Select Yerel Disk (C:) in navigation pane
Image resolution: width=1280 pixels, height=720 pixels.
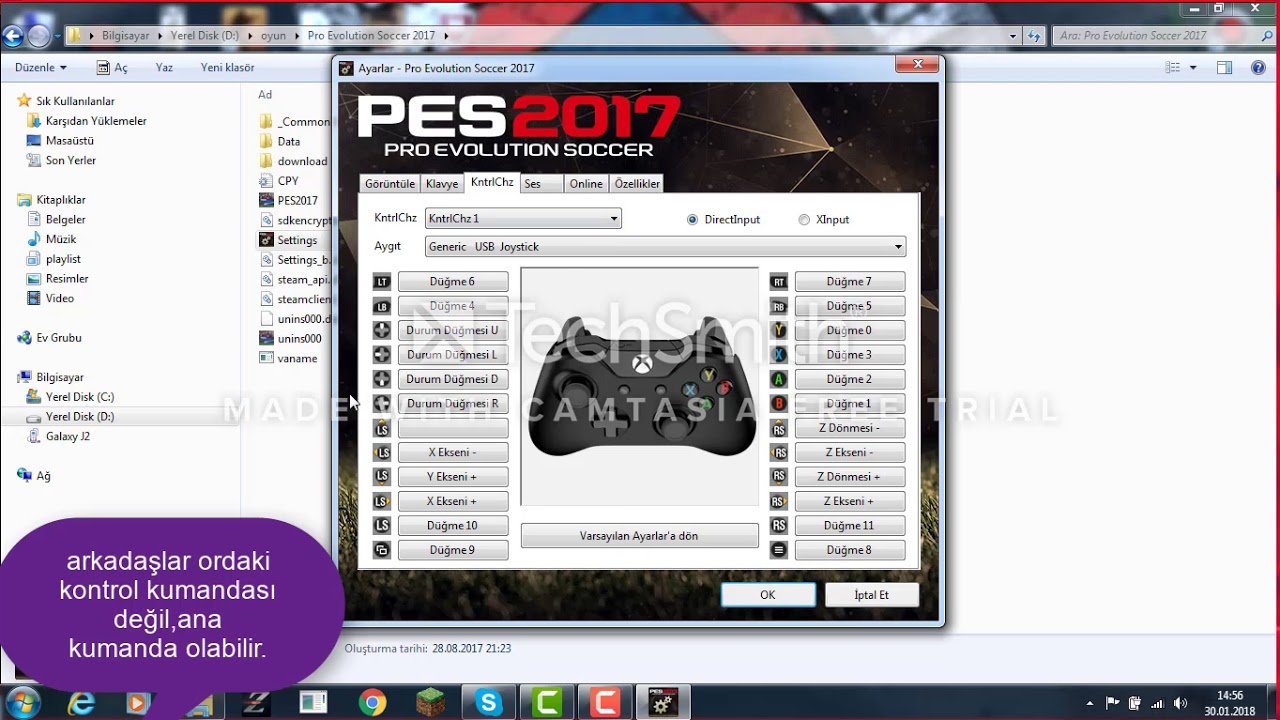click(80, 397)
